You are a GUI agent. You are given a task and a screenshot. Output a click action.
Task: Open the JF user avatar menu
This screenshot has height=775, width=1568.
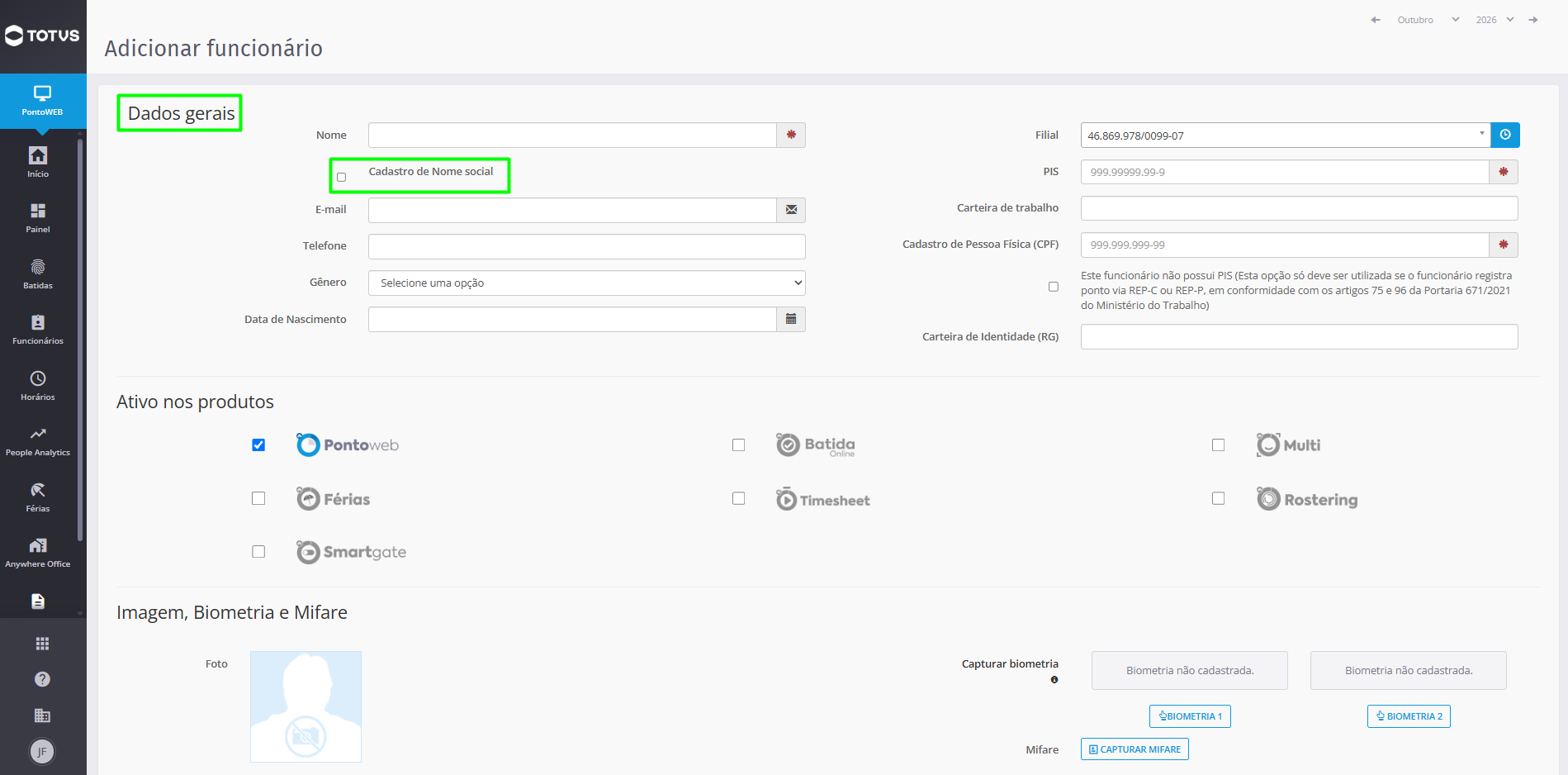42,752
